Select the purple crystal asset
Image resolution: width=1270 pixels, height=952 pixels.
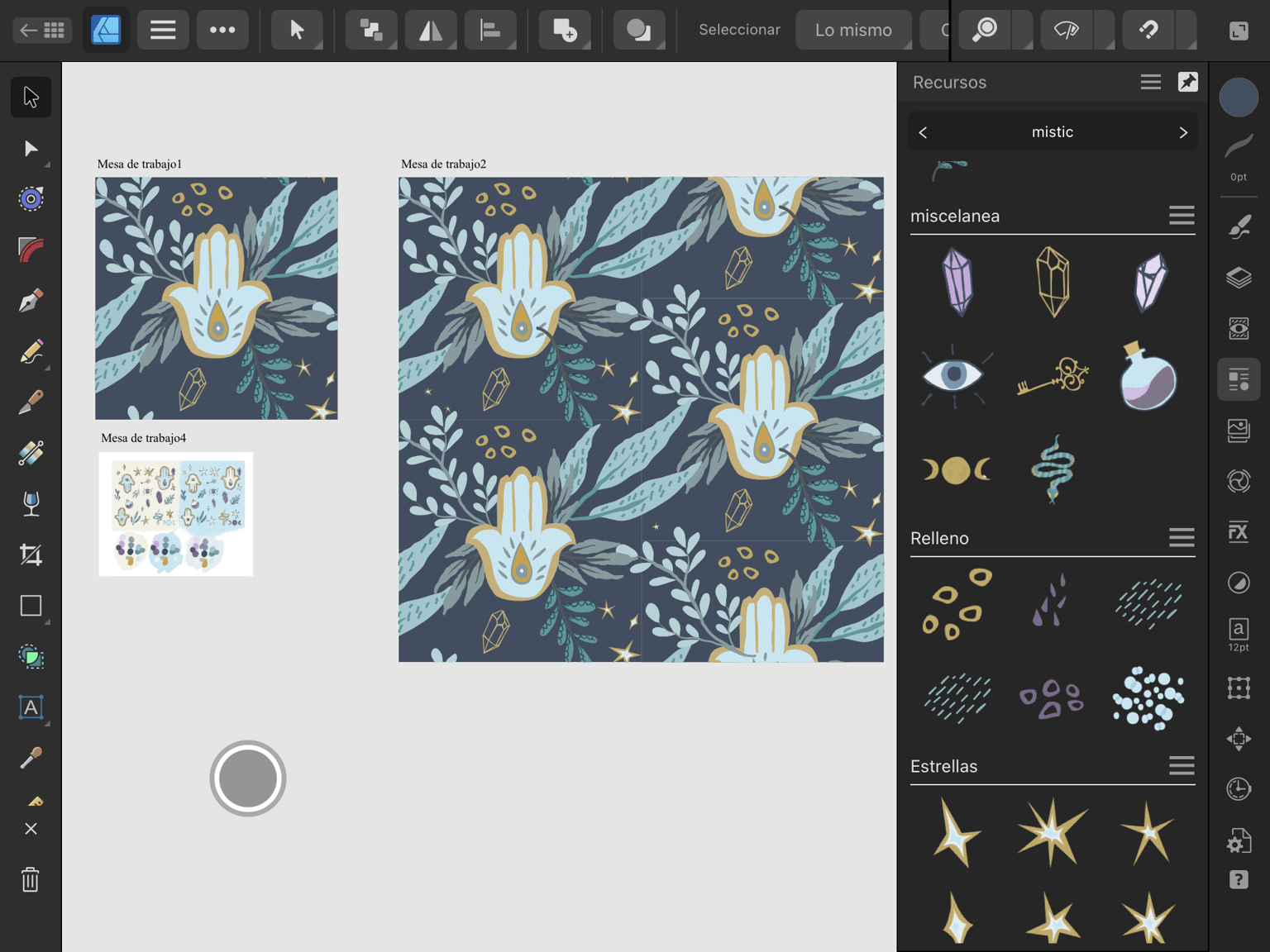(x=958, y=283)
